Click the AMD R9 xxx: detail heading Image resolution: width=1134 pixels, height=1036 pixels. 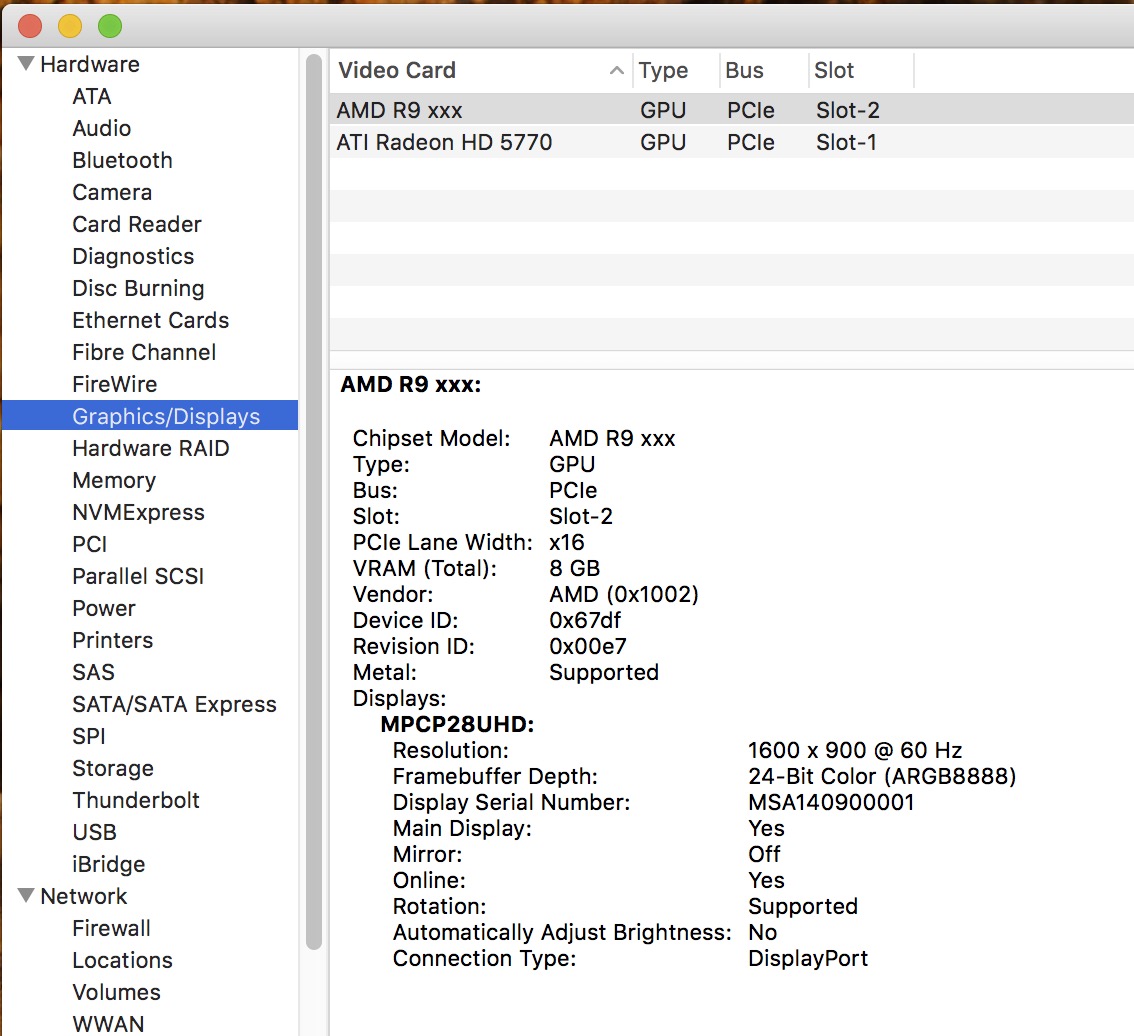tap(411, 384)
